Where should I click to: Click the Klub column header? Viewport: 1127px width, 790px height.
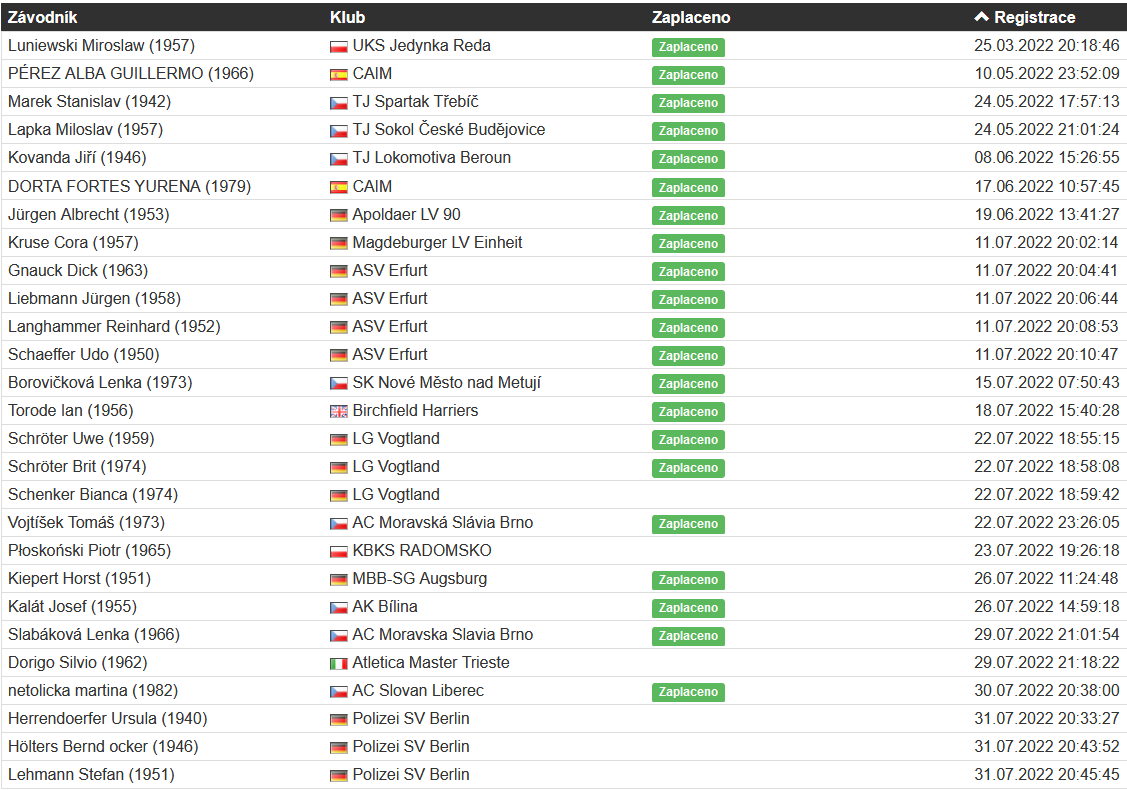tap(348, 17)
